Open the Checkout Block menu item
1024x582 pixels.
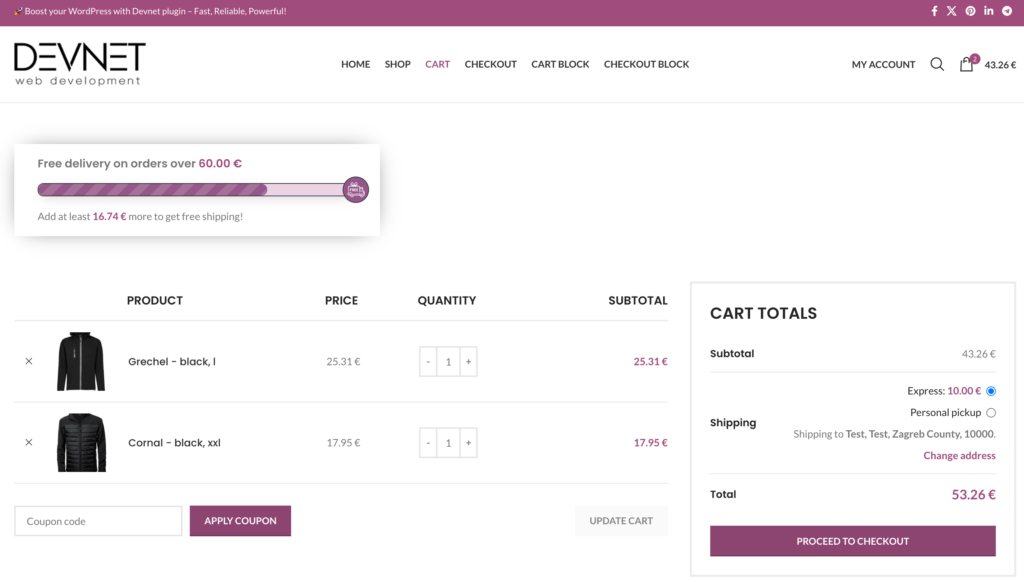646,64
